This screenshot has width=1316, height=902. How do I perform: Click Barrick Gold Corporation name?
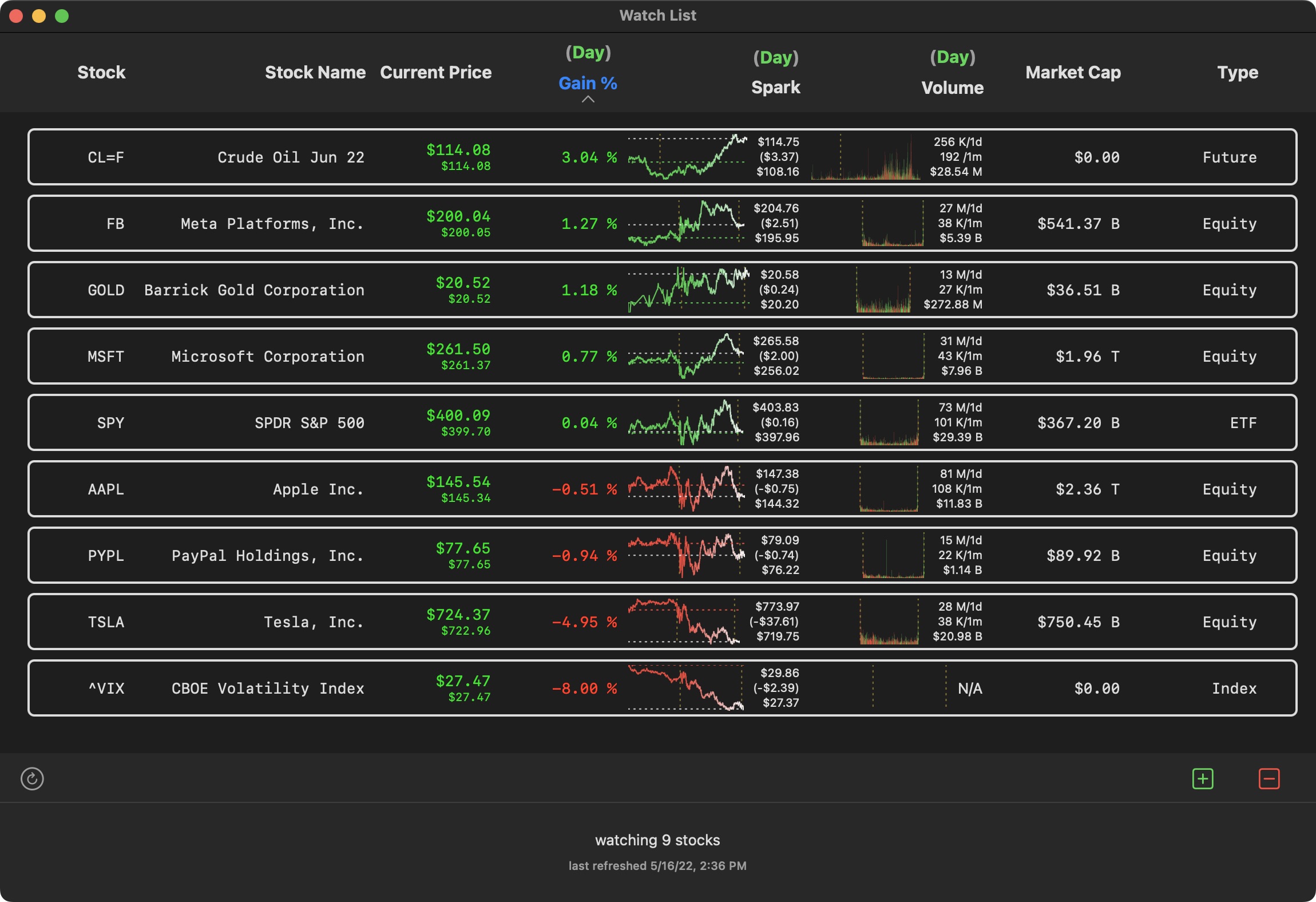254,290
